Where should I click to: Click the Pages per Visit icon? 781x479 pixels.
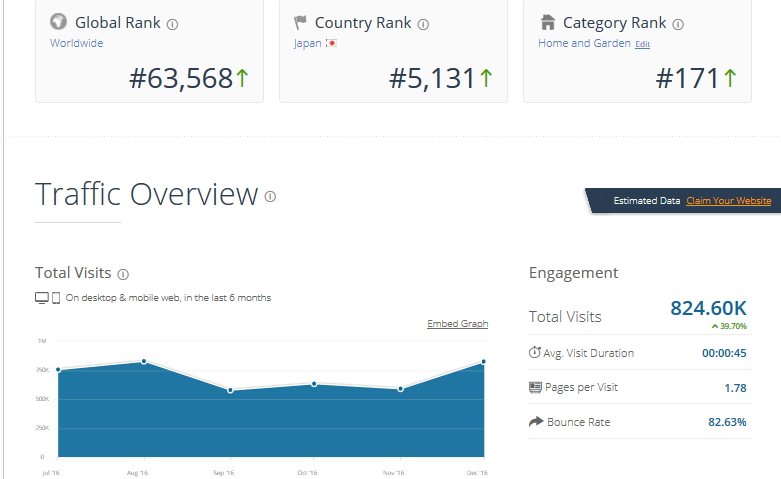pyautogui.click(x=535, y=387)
